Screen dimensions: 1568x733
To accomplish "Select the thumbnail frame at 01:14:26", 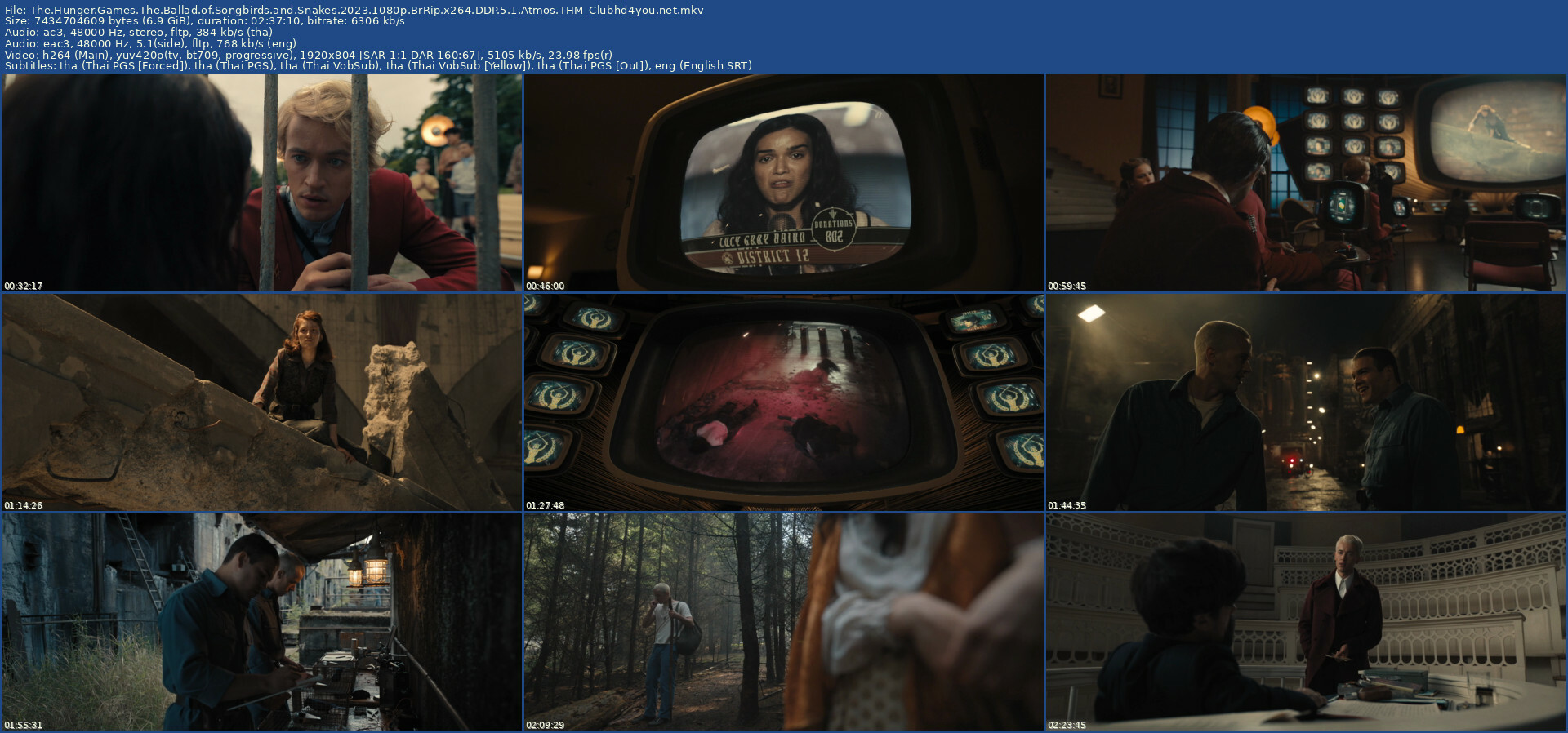I will click(x=262, y=402).
